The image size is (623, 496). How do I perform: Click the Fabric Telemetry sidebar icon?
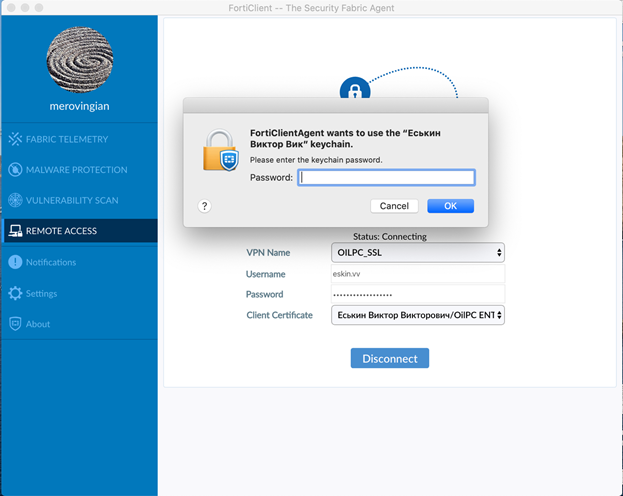pos(15,139)
